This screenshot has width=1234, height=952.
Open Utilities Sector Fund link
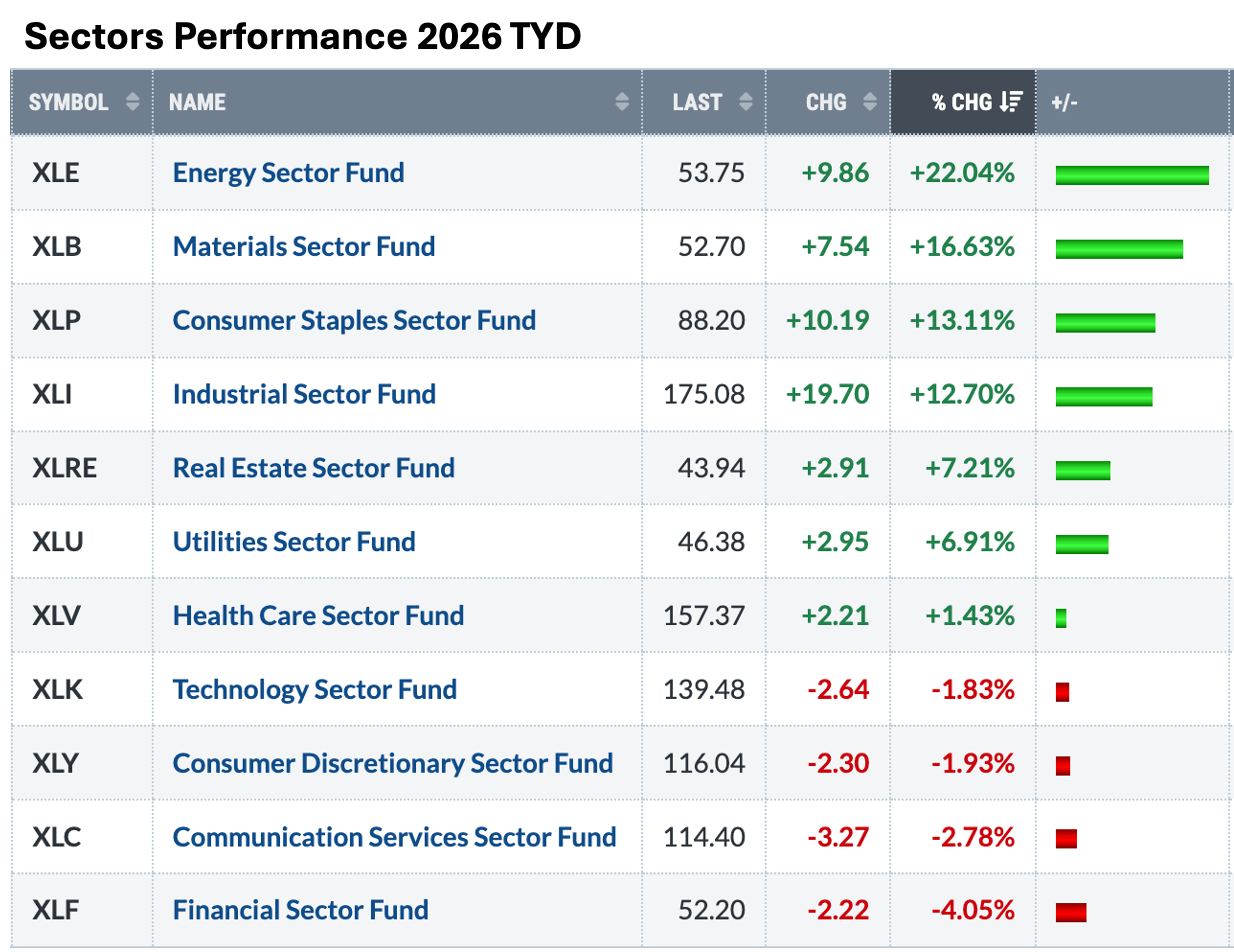click(294, 542)
